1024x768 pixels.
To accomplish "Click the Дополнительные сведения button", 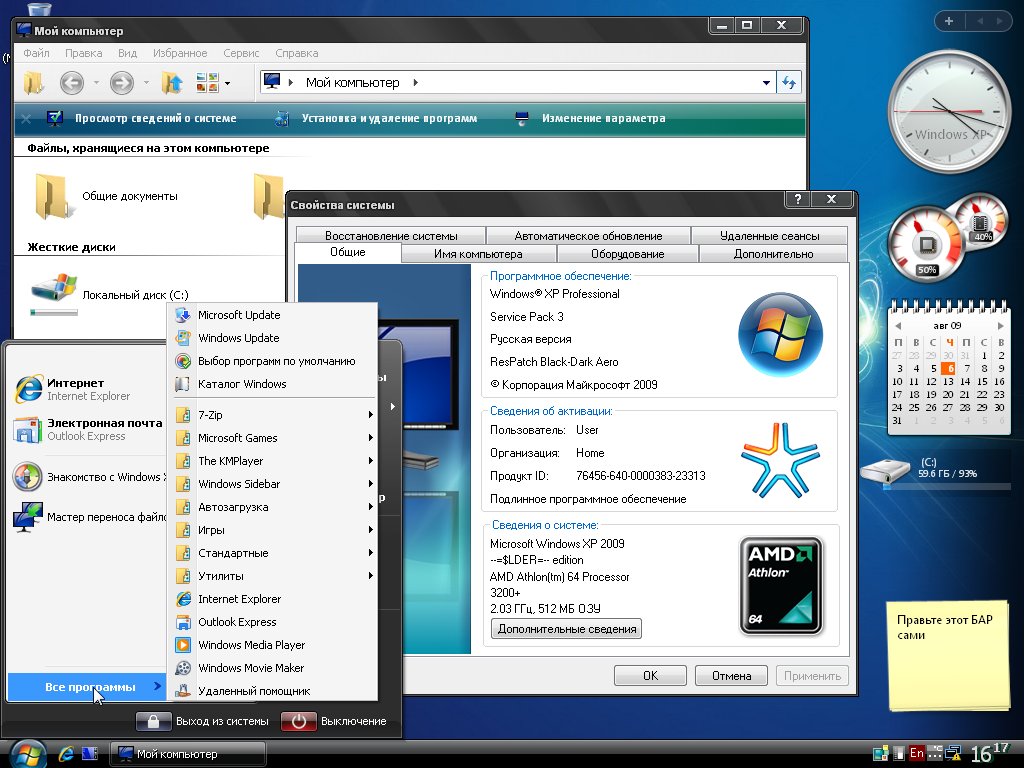I will pyautogui.click(x=566, y=629).
